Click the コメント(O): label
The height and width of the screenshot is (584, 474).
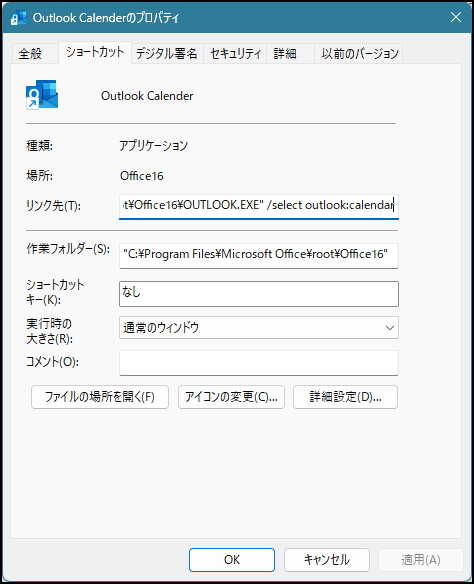pyautogui.click(x=52, y=362)
